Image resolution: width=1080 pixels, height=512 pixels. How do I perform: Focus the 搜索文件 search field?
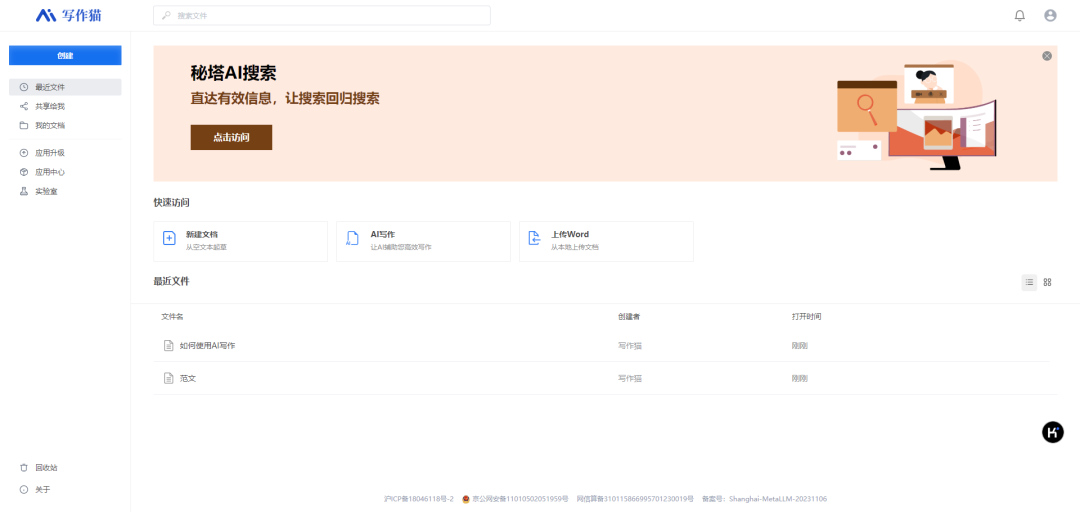pos(322,15)
